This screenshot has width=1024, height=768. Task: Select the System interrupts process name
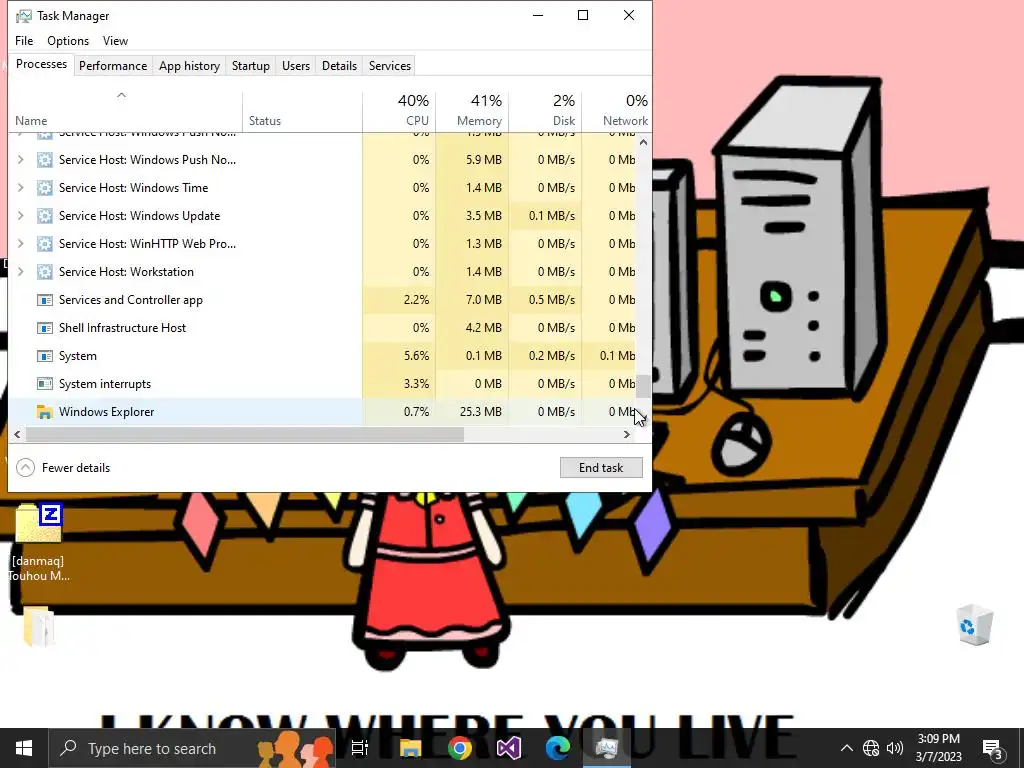coord(104,384)
